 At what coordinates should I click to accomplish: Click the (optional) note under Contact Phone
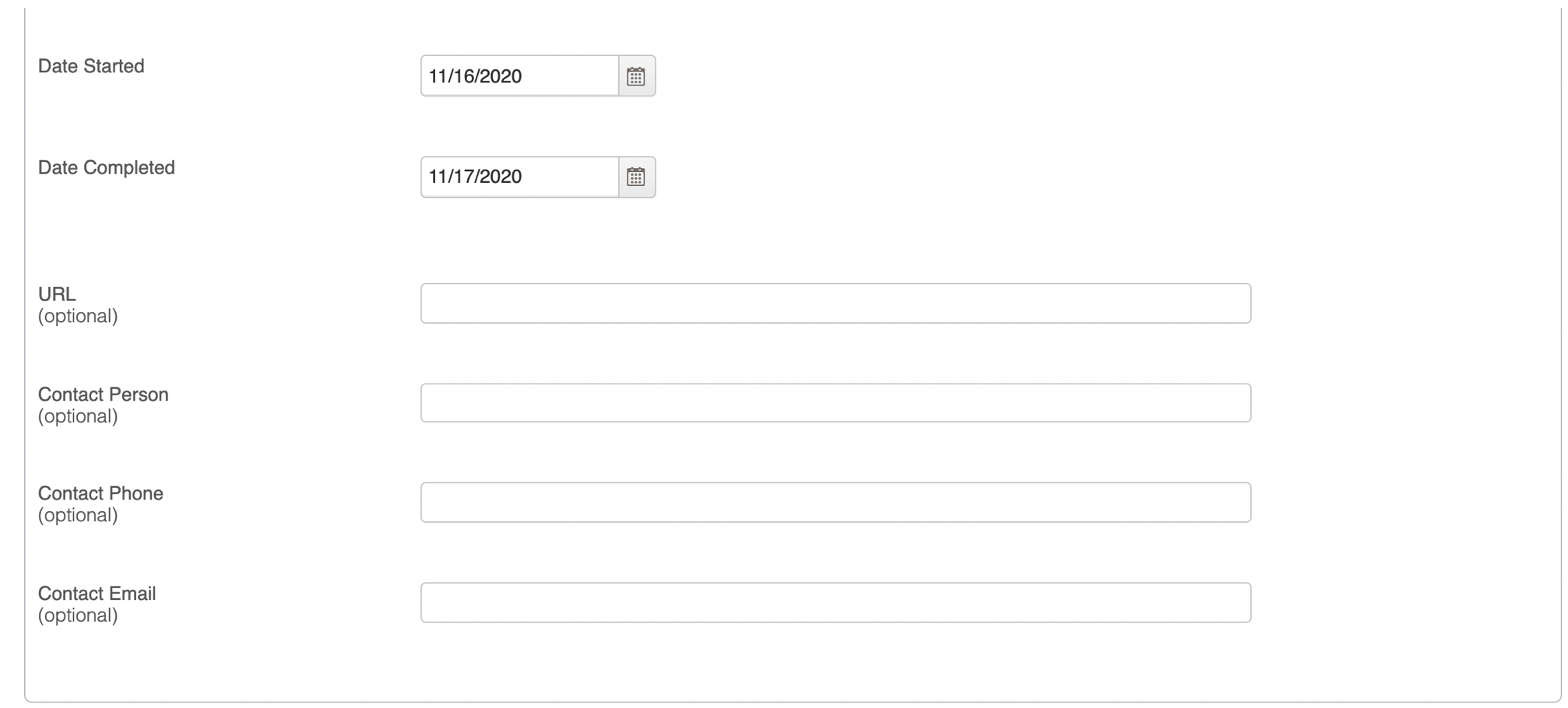[78, 515]
